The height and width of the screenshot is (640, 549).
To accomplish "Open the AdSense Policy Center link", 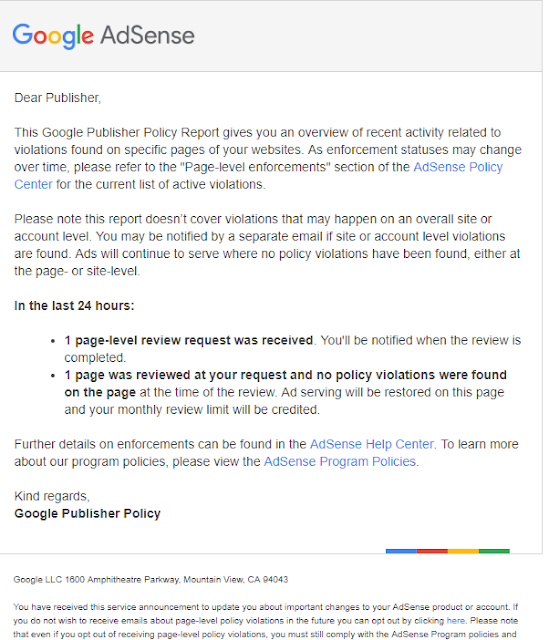I will 458,167.
